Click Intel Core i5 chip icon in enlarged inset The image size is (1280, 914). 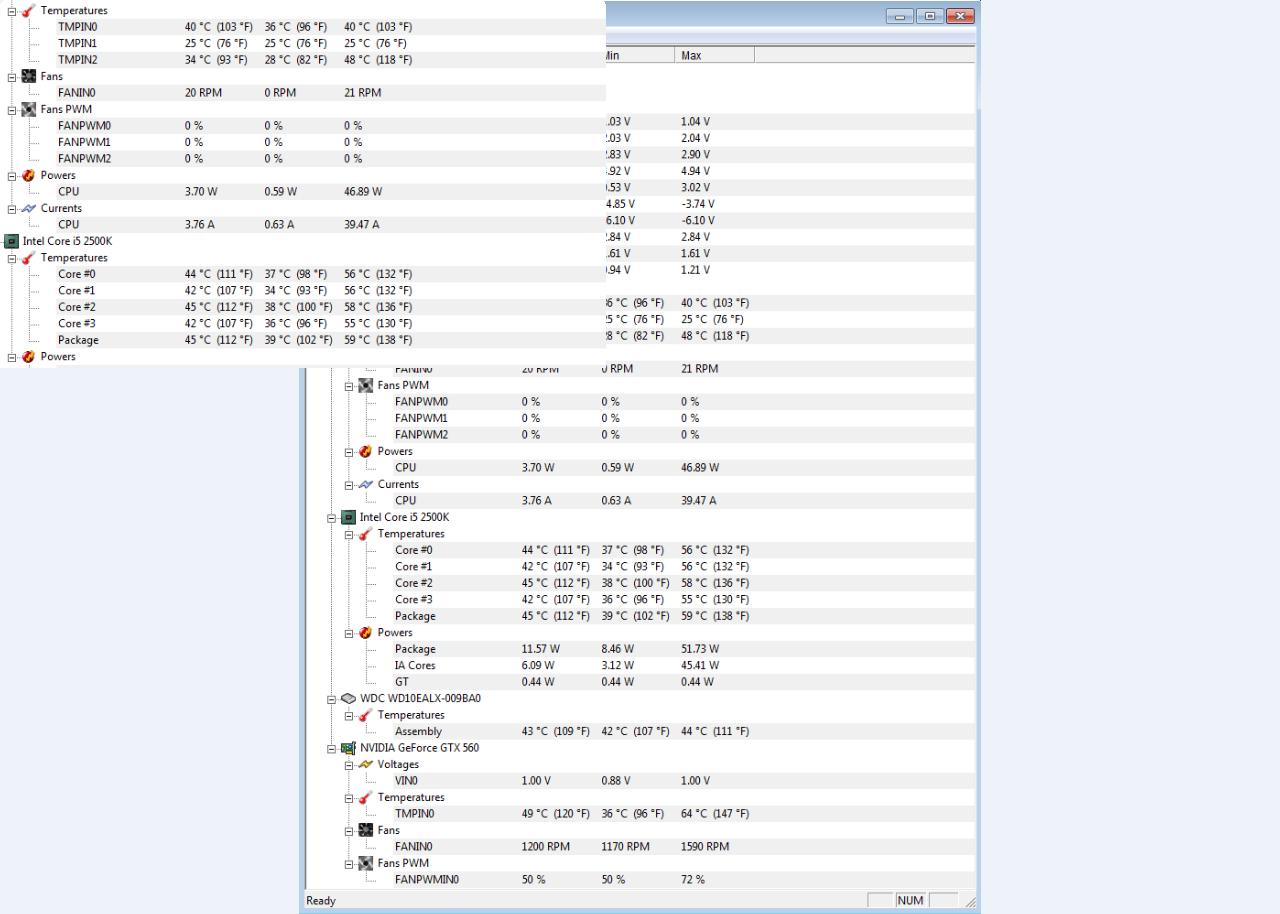pyautogui.click(x=11, y=241)
